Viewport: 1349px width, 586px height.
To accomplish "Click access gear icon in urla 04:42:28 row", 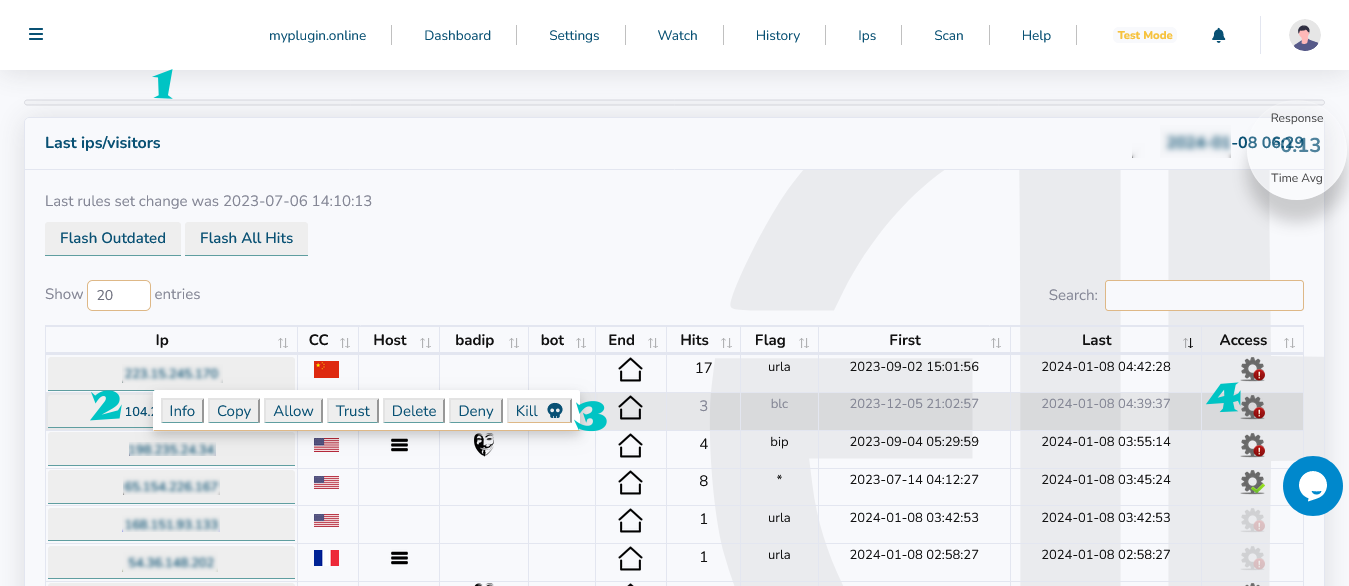I will click(x=1252, y=369).
